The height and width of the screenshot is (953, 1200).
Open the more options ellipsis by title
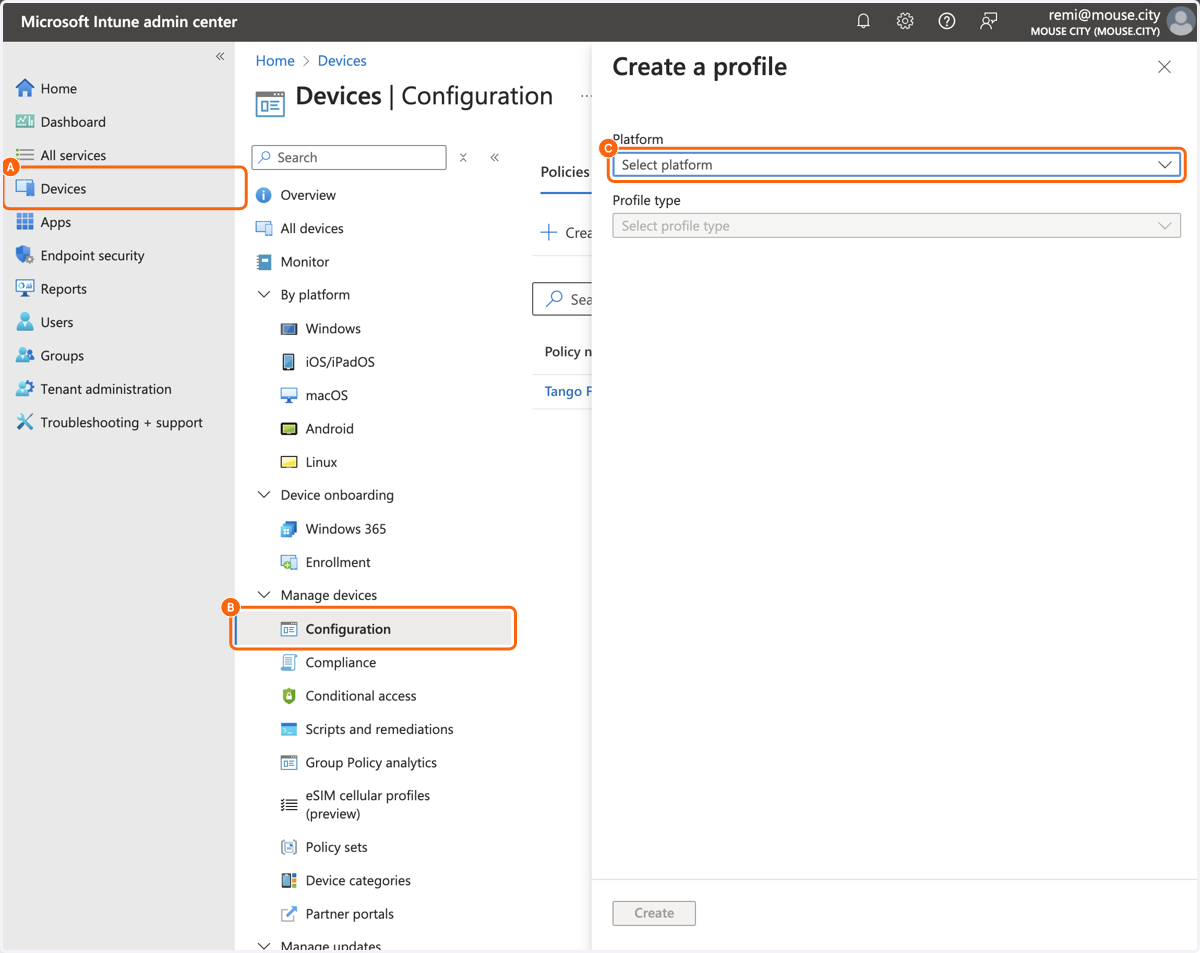click(586, 97)
